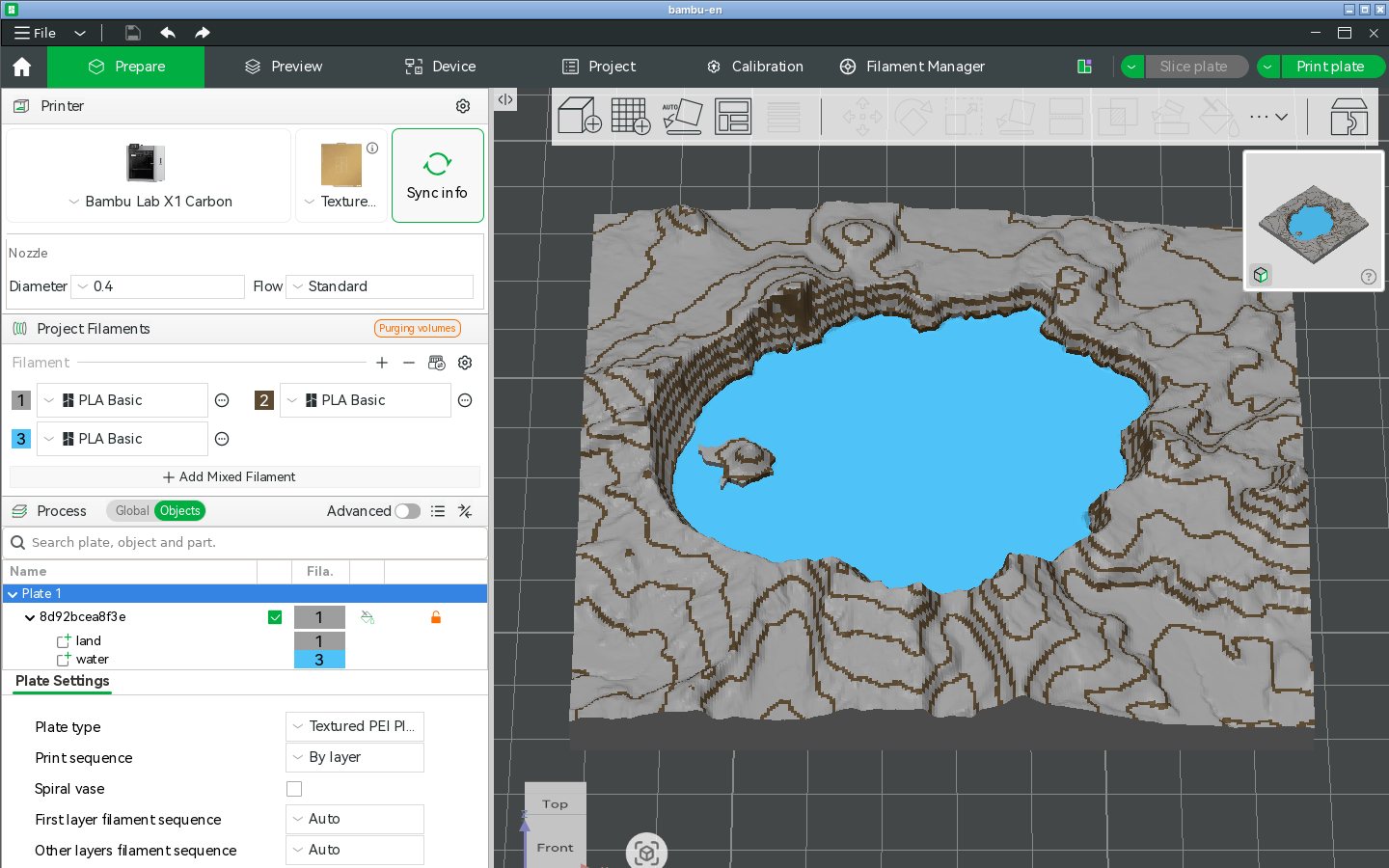Click the Add cube primitive toolbar icon

click(x=580, y=117)
